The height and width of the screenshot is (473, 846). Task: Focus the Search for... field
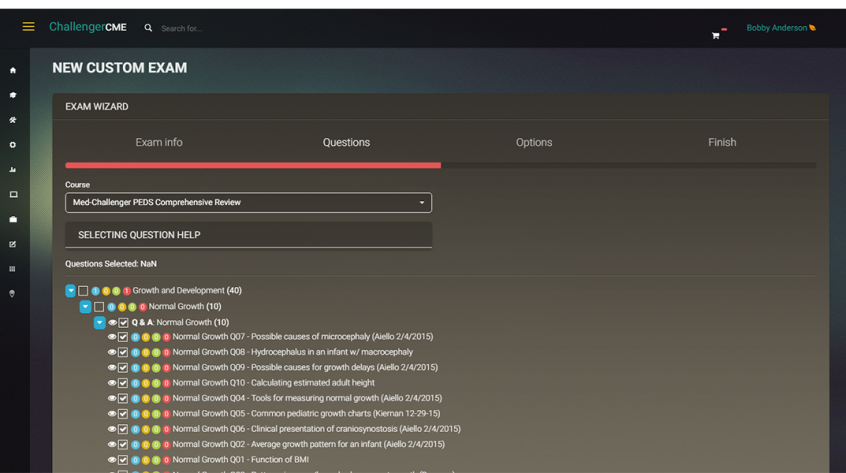[182, 28]
